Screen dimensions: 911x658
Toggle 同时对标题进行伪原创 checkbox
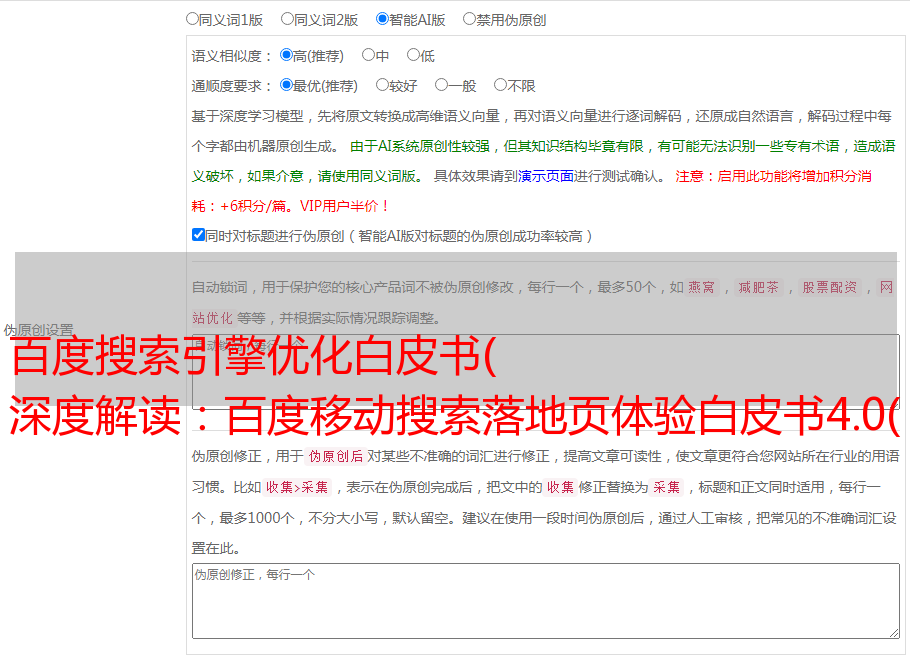[198, 235]
